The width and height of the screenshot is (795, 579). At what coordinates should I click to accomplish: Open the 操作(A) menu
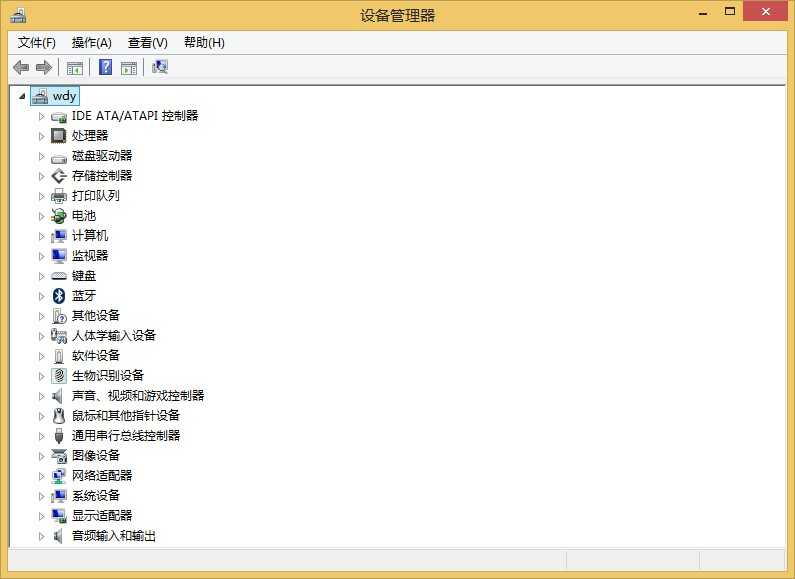point(91,43)
